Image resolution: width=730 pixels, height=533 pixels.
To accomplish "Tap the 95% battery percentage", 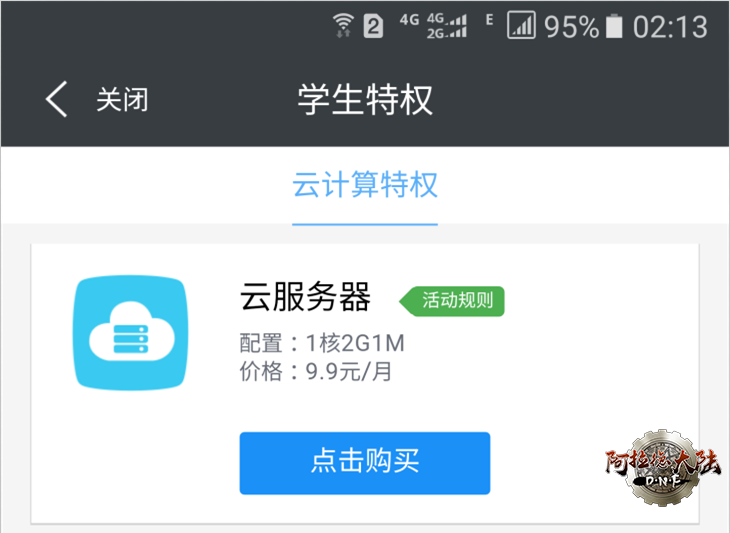I will click(x=571, y=27).
